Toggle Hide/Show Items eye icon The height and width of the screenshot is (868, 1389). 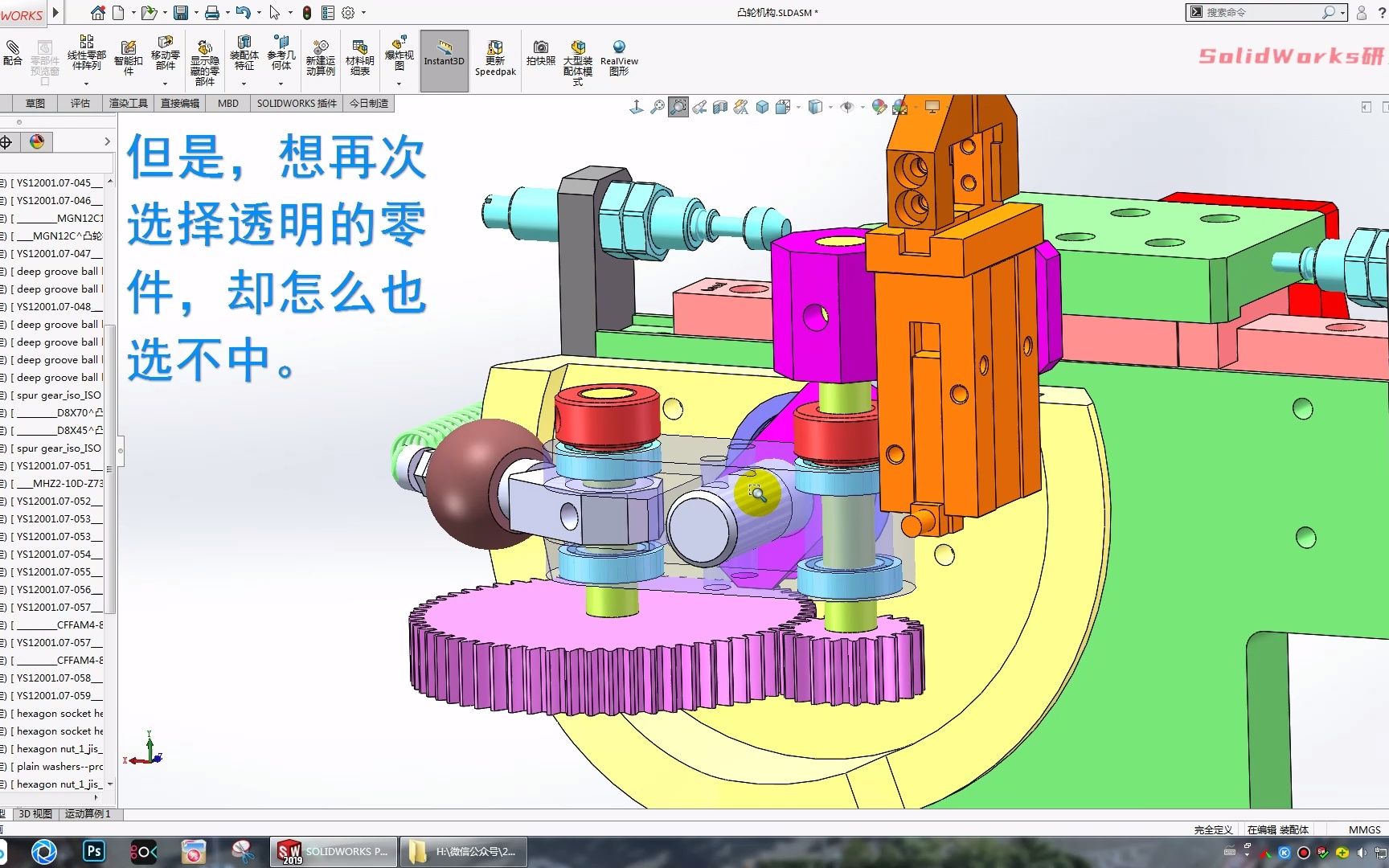point(846,106)
